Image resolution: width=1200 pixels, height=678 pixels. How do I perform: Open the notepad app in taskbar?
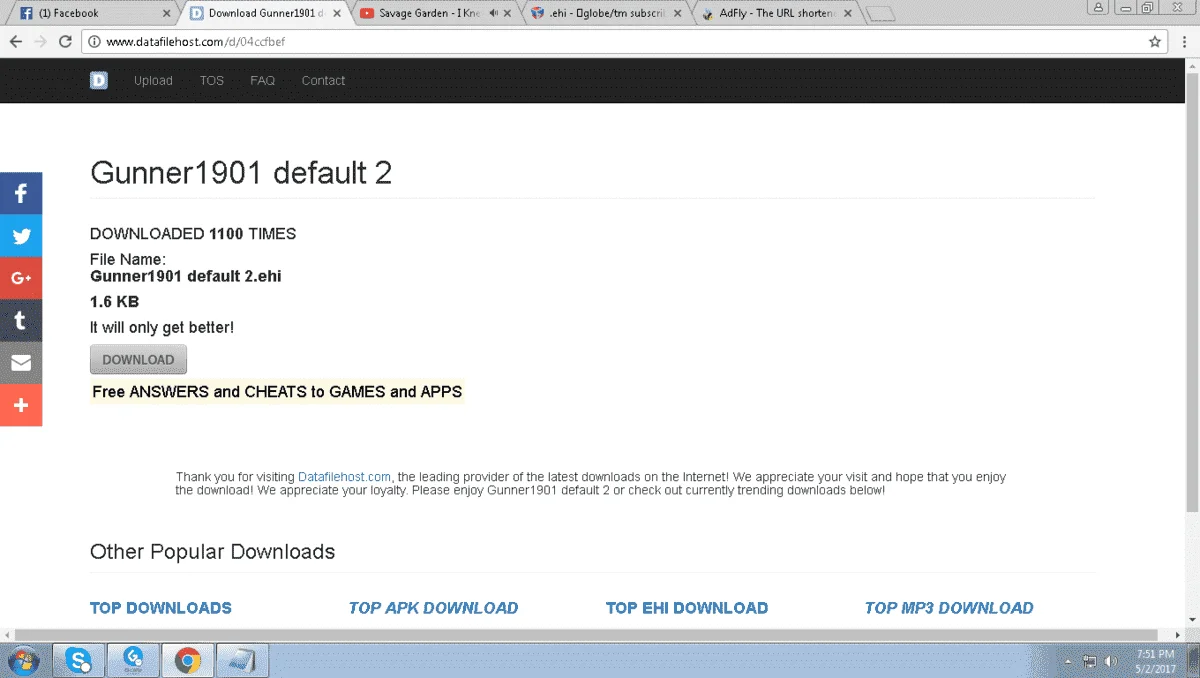click(x=240, y=661)
